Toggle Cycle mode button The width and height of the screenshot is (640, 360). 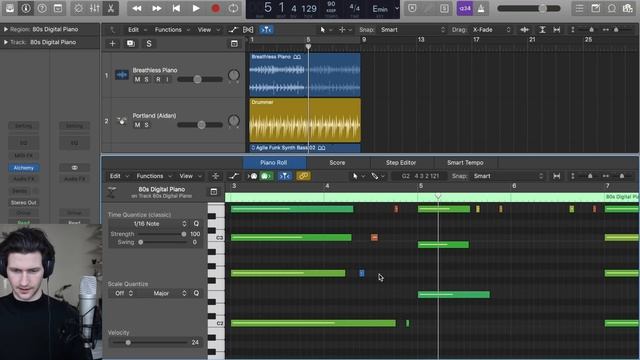click(233, 8)
